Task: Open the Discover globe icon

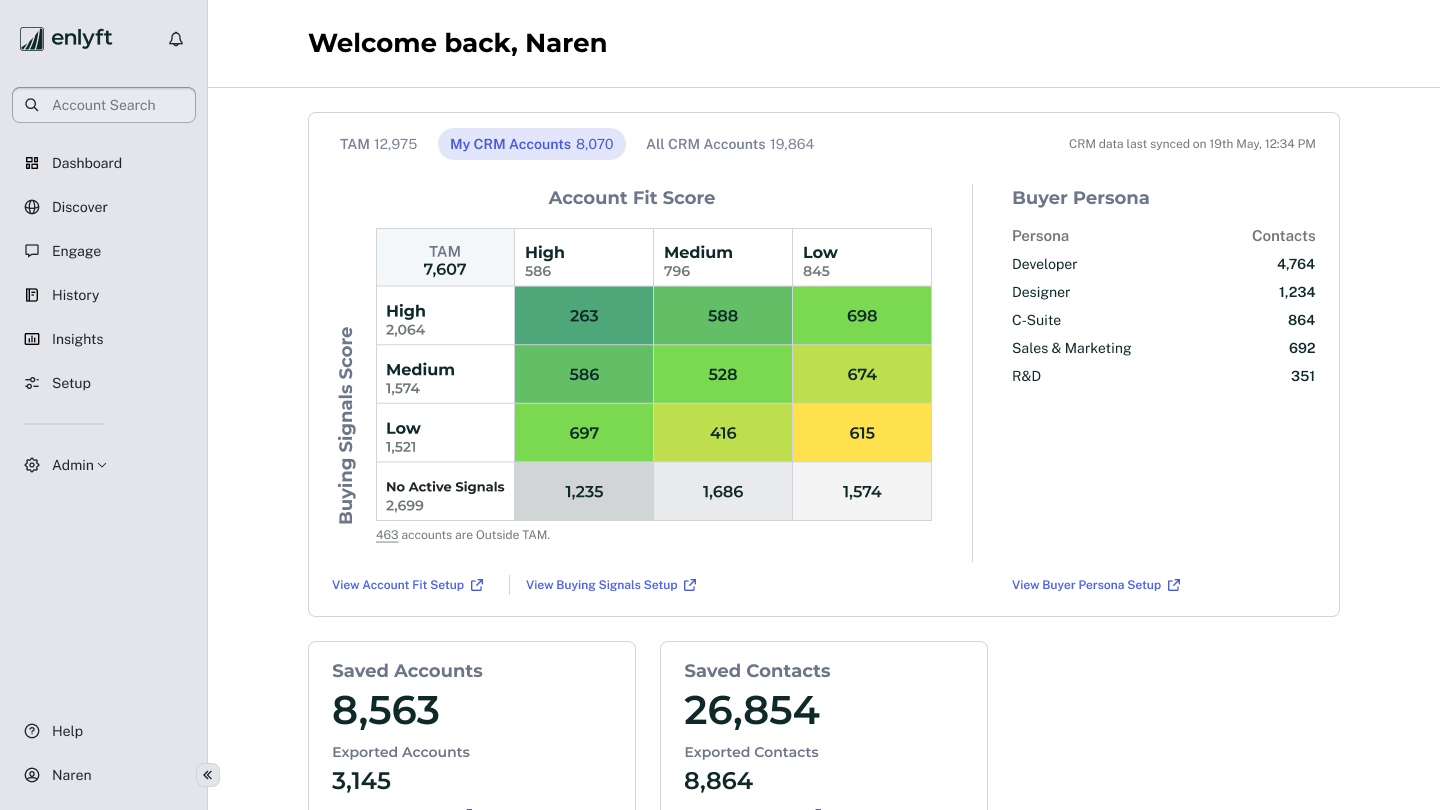Action: point(32,207)
